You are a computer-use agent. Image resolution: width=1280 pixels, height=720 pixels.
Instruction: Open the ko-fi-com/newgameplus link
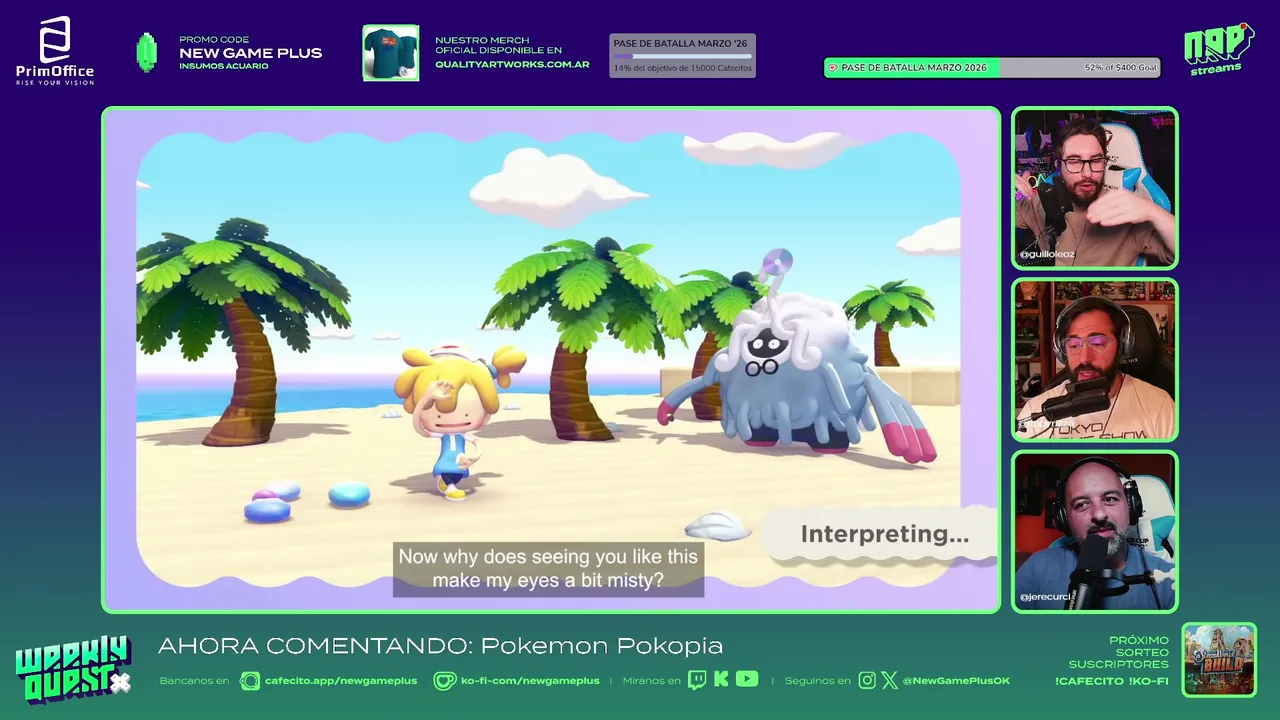530,681
